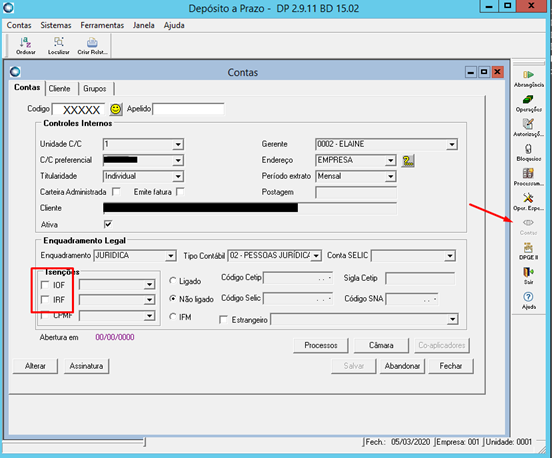Click the question mark icon beside Endereço
Viewport: 553px width, 458px height.
(408, 161)
